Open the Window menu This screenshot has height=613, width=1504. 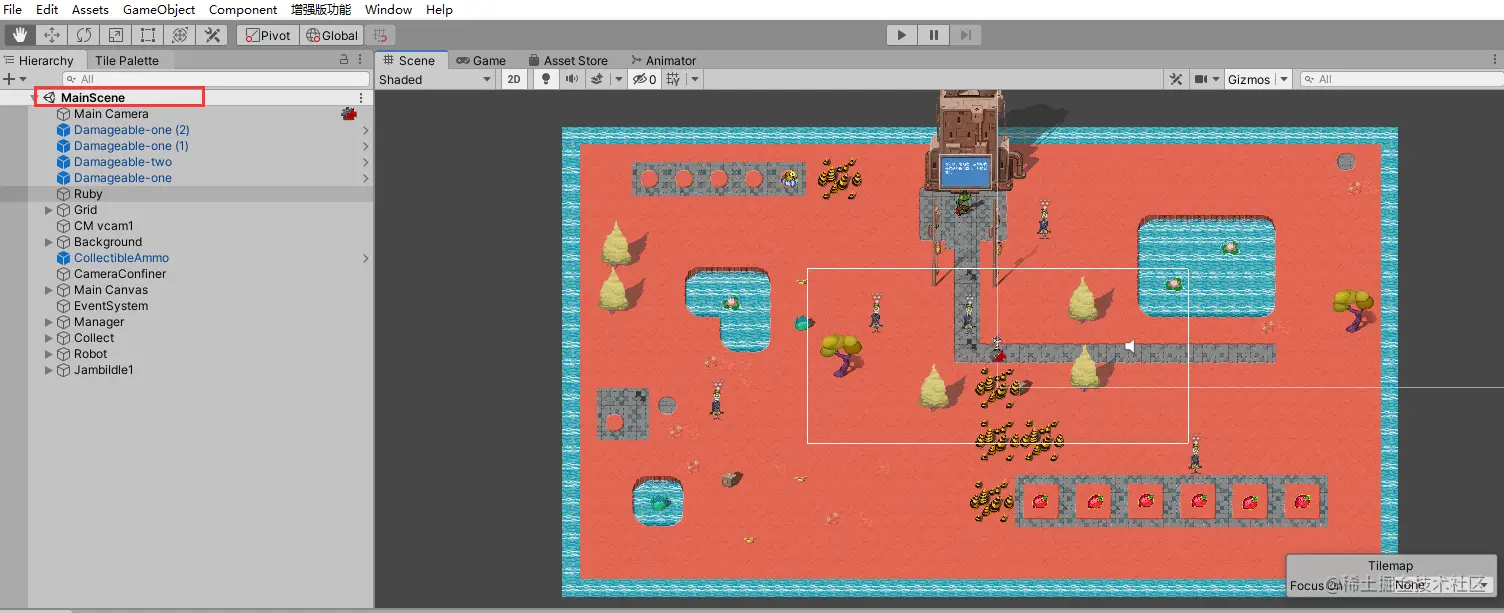point(388,9)
